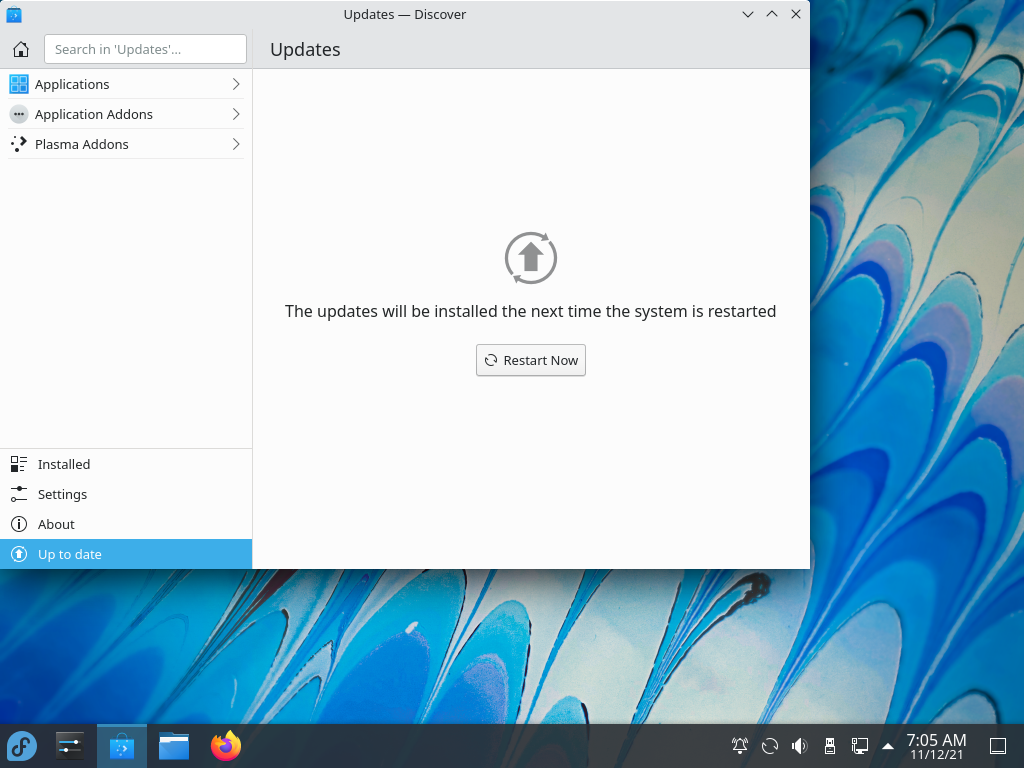Open Dolphin file manager from taskbar
The height and width of the screenshot is (768, 1024).
tap(174, 746)
